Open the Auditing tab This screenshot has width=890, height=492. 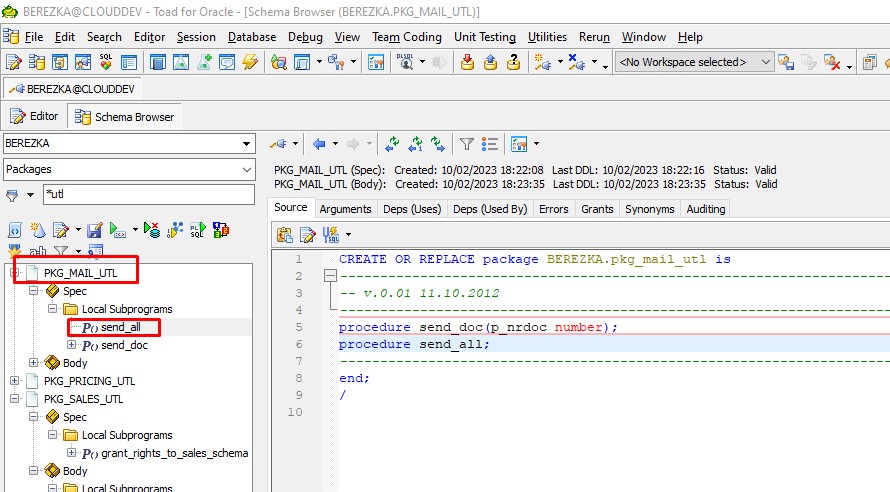[x=706, y=209]
